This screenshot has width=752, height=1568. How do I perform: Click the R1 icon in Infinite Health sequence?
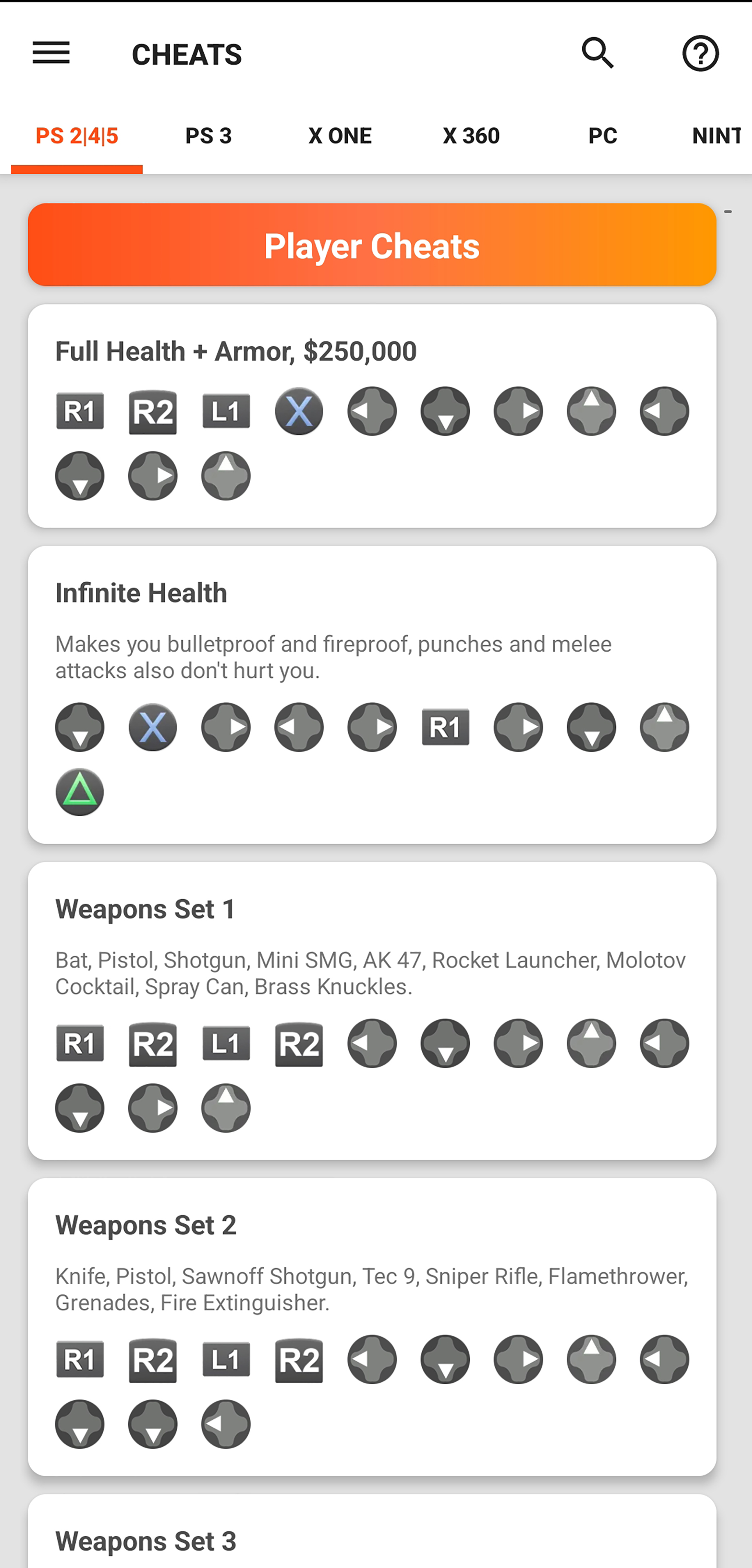tap(445, 727)
